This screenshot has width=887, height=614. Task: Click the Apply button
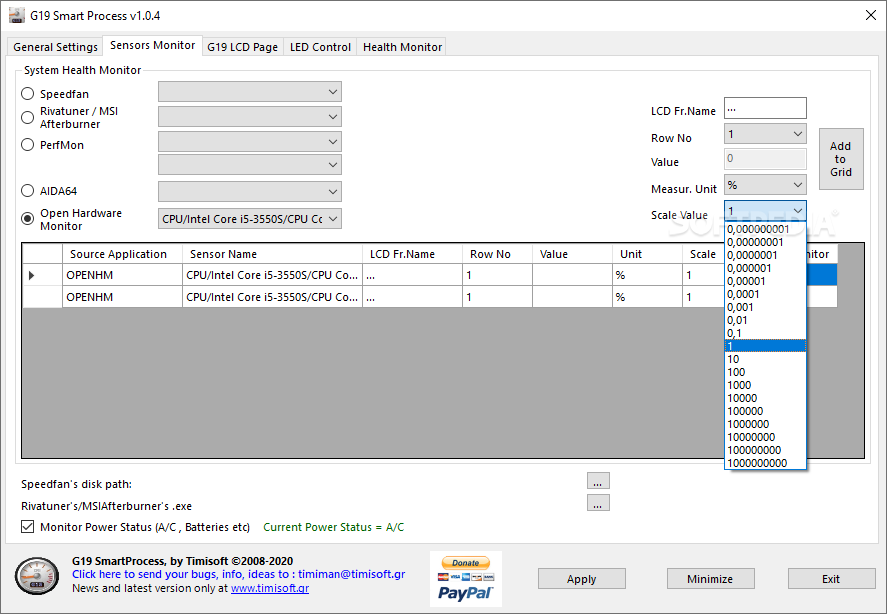pyautogui.click(x=582, y=579)
